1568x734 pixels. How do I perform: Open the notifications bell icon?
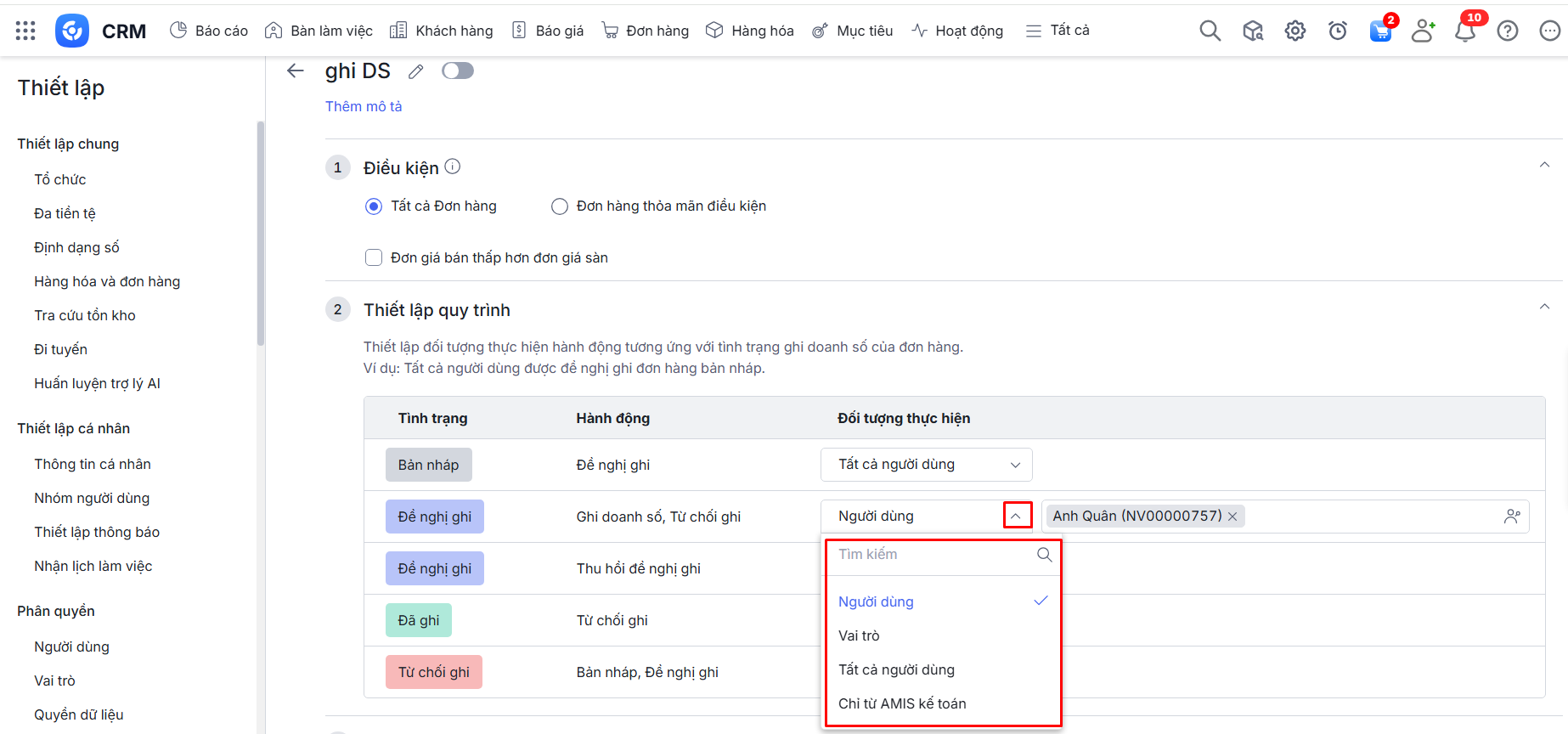click(1464, 31)
